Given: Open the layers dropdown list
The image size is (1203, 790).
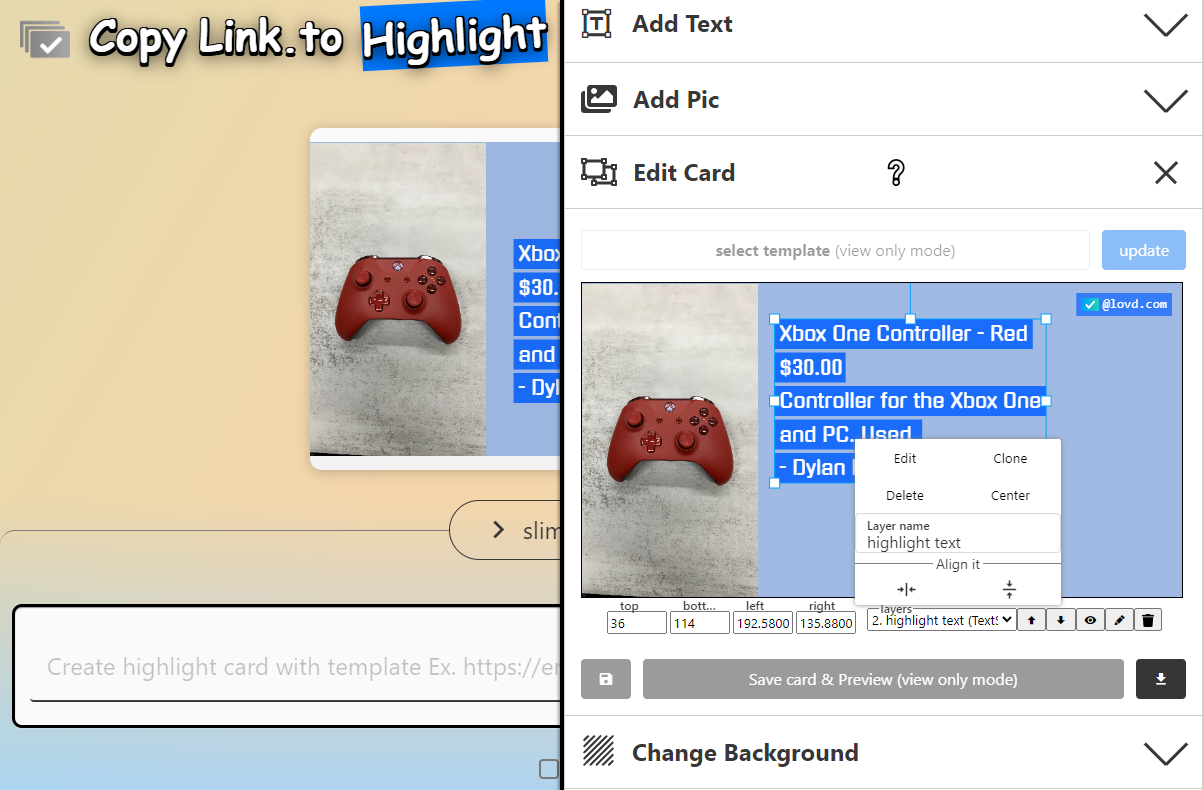Looking at the screenshot, I should click(x=941, y=620).
